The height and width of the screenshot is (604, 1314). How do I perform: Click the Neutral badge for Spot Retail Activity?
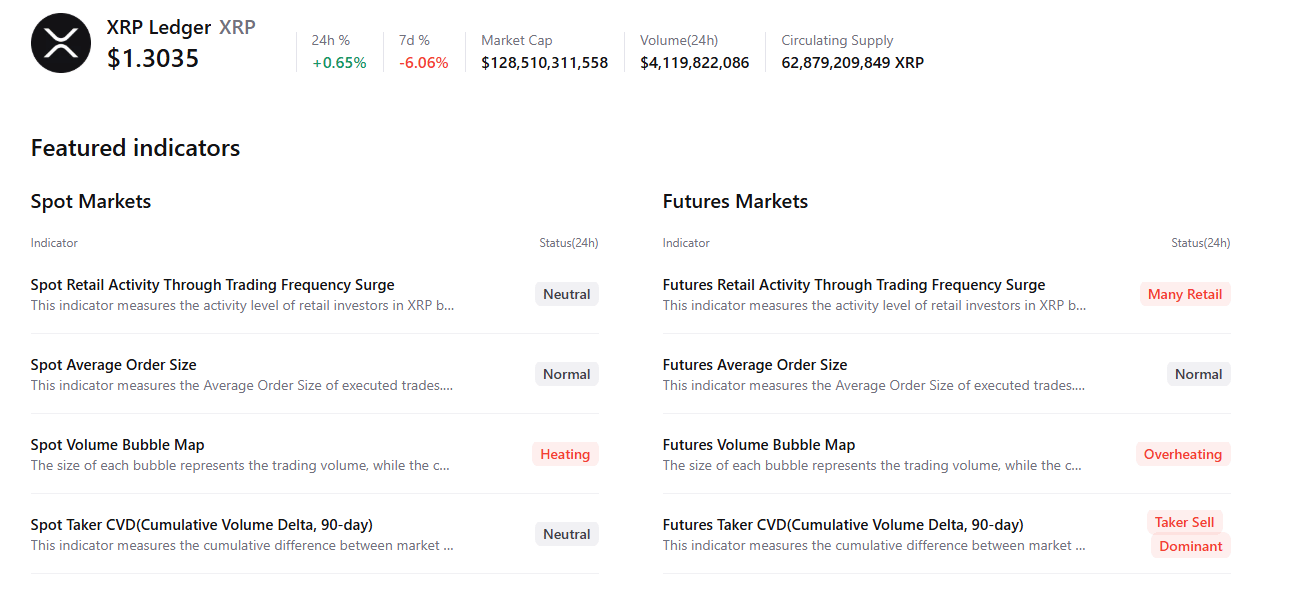567,294
